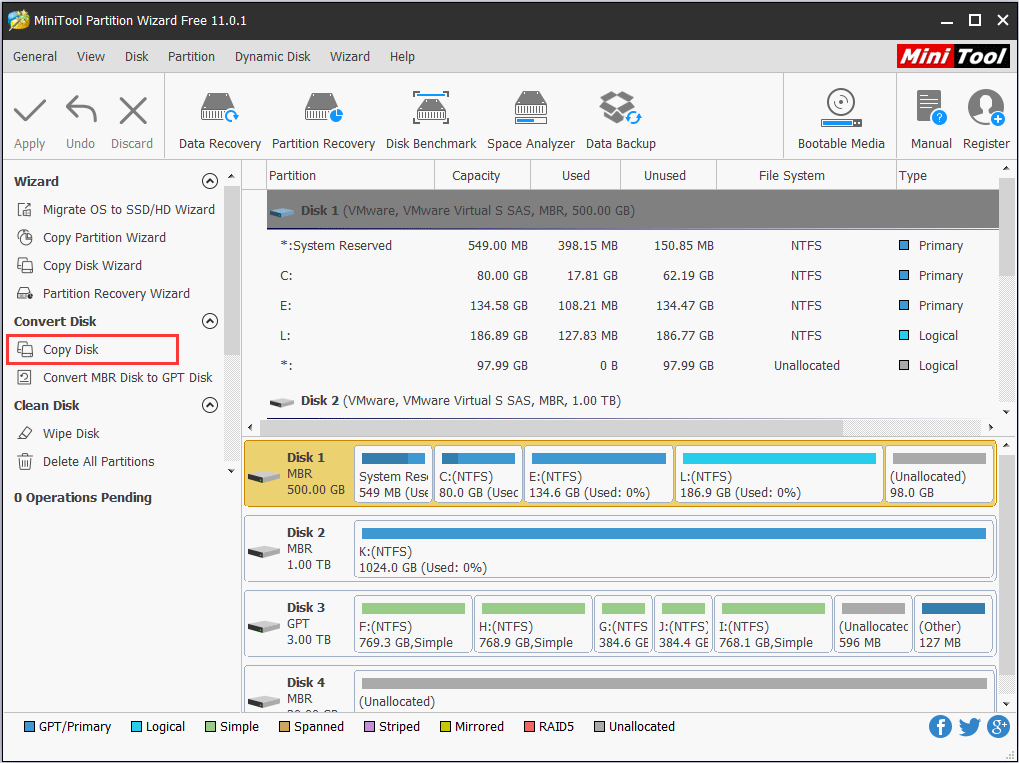Click F:(NTFS) block on Disk 3
The height and width of the screenshot is (763, 1019).
point(413,624)
